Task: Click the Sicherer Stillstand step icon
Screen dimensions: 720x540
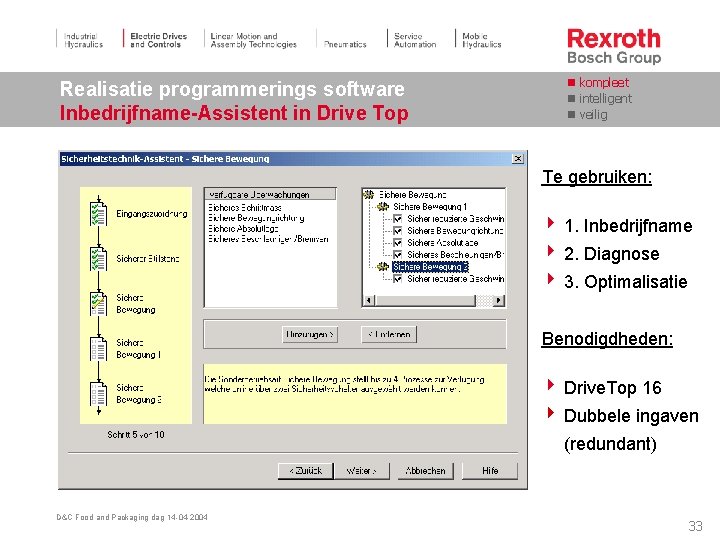Action: coord(98,259)
